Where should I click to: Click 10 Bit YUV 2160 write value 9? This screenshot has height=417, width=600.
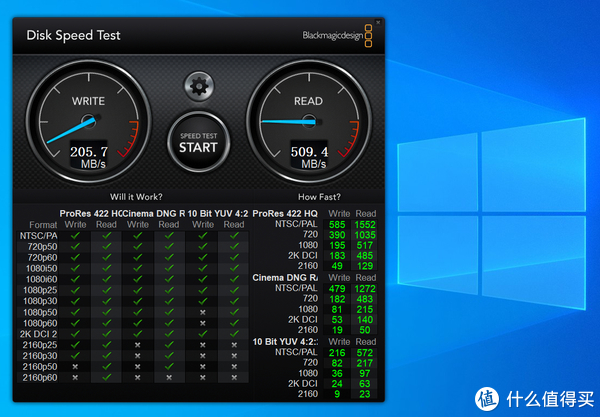(337, 394)
